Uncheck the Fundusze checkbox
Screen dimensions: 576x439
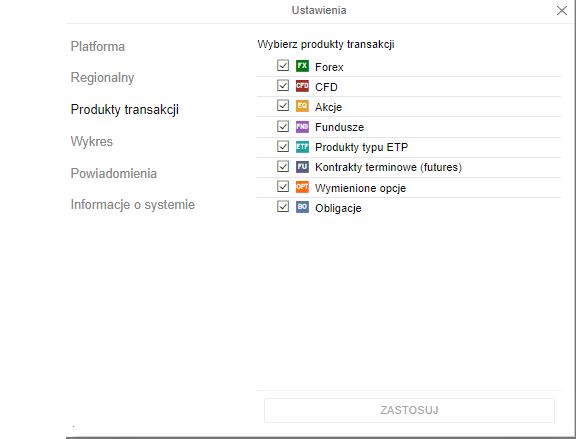click(283, 126)
